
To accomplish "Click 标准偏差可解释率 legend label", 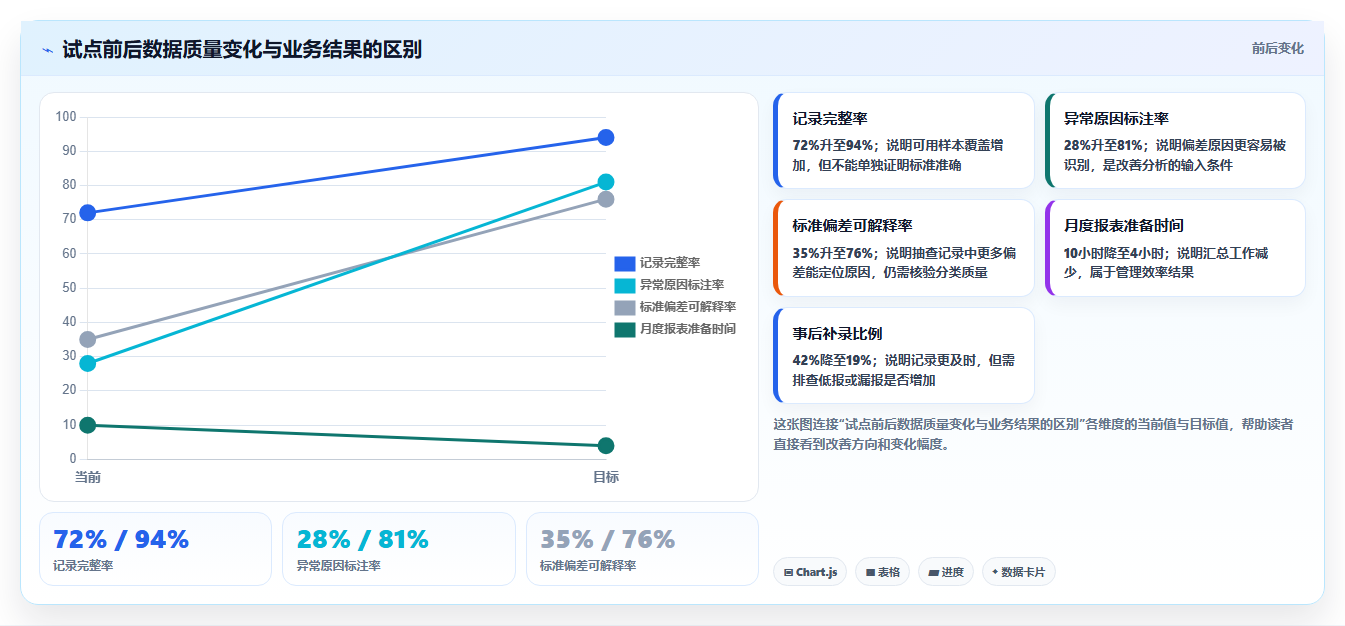I will tap(688, 307).
